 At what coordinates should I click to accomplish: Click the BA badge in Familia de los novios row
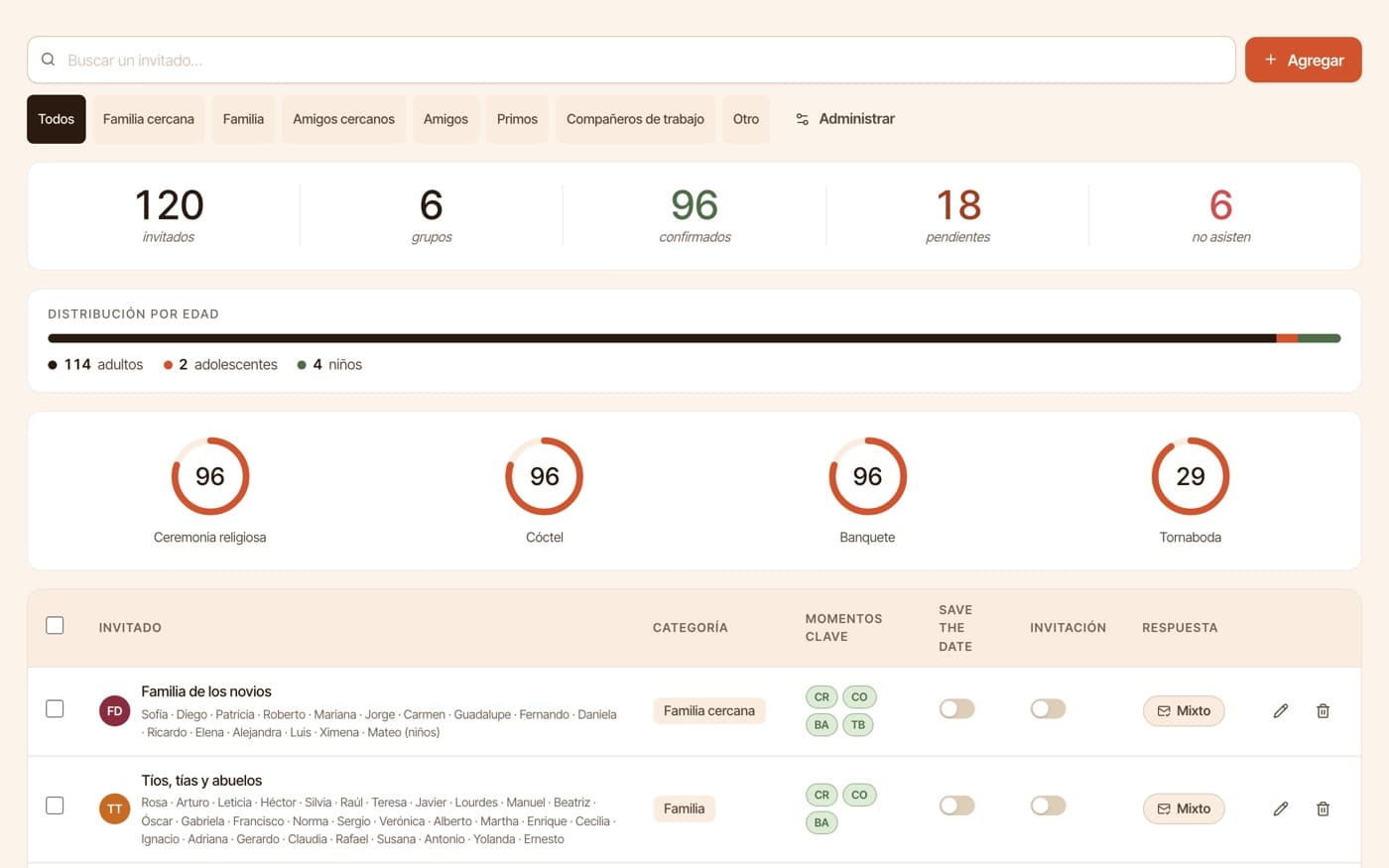[821, 724]
